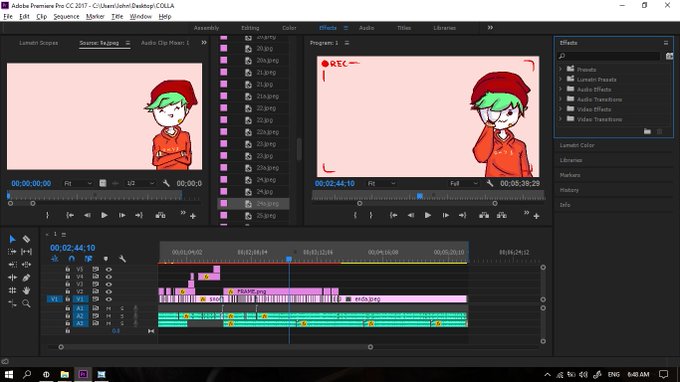
Task: Select the Razor tool
Action: click(x=26, y=239)
